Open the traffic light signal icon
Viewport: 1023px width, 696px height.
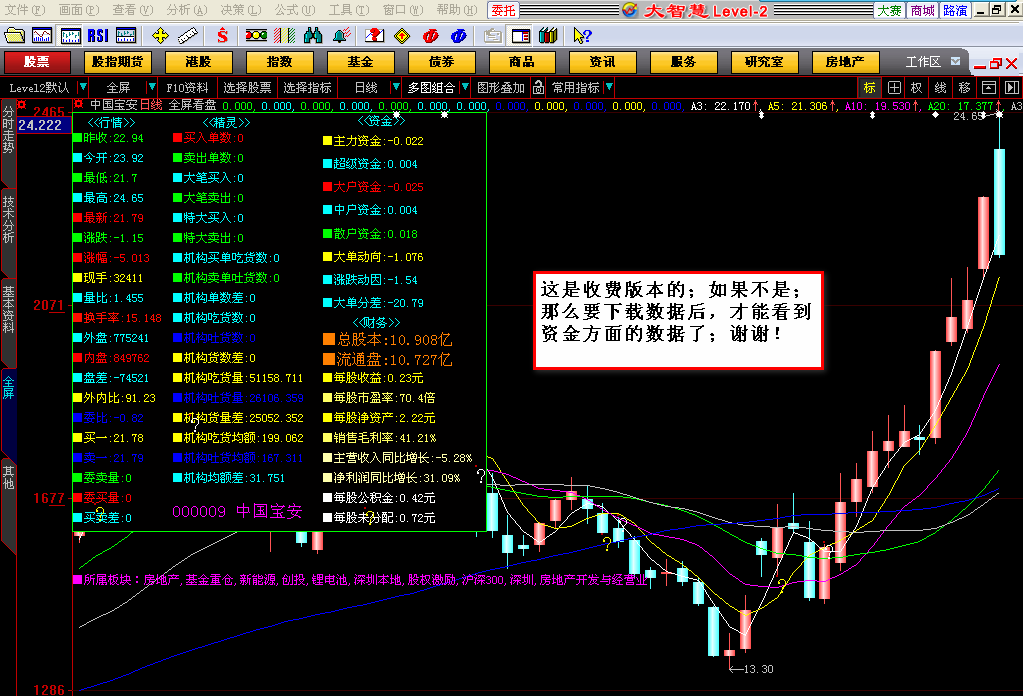click(256, 36)
